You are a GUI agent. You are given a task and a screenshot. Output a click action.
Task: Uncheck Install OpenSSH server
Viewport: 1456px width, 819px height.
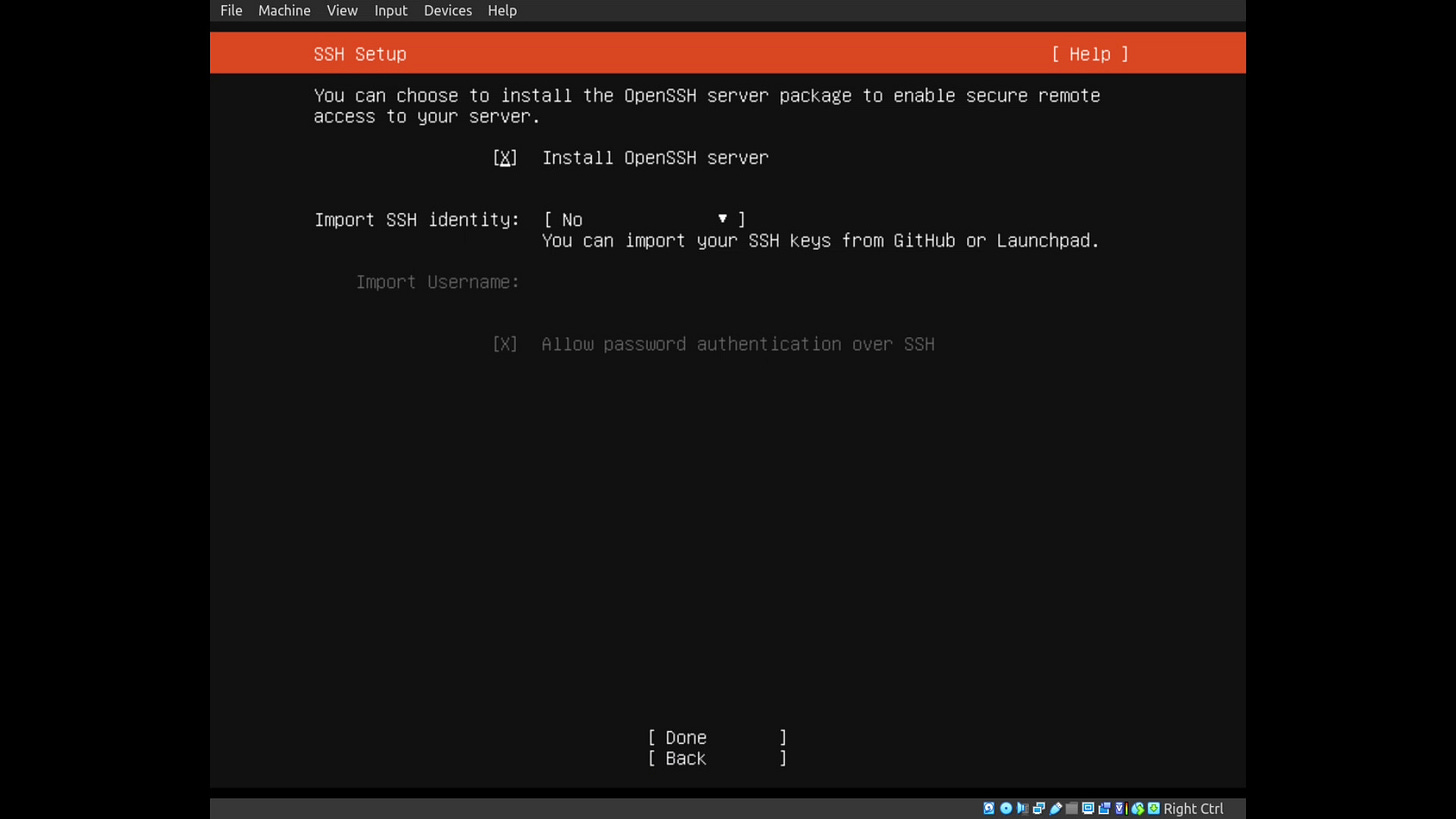click(504, 158)
